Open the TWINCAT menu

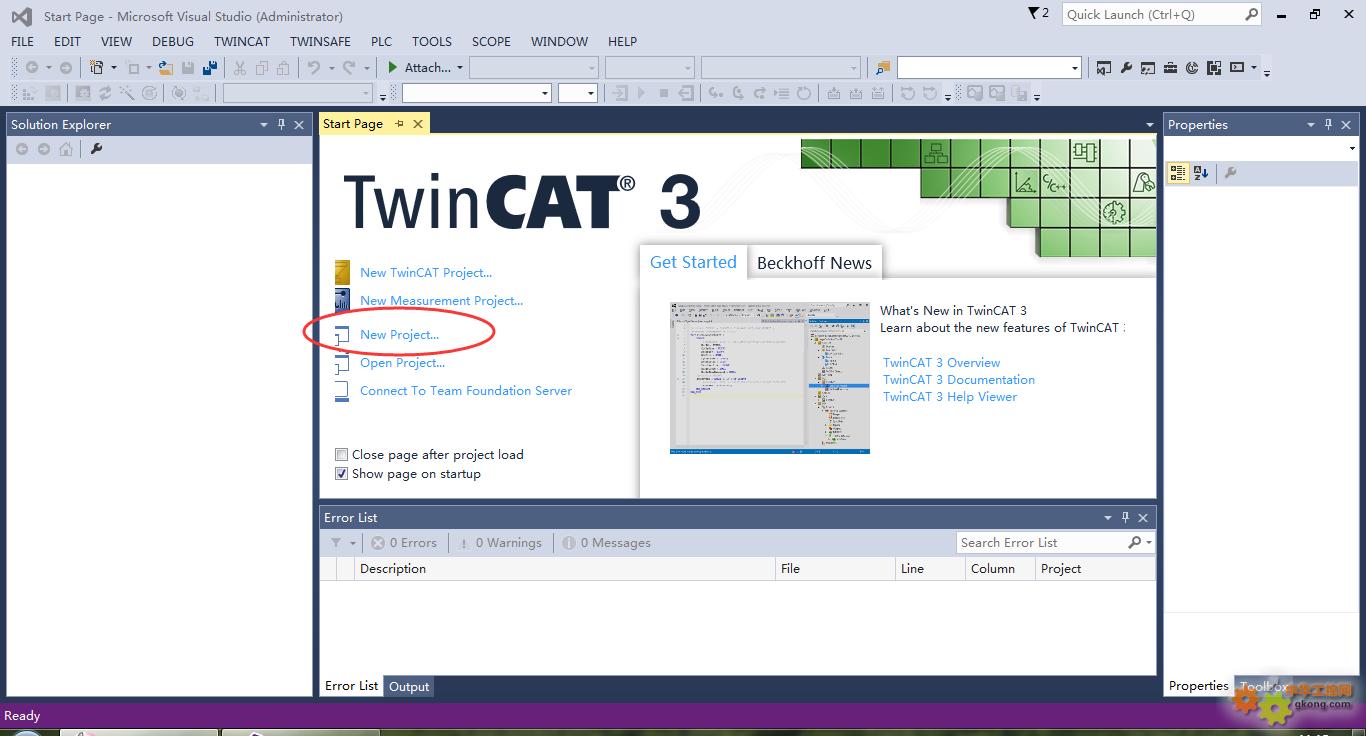(242, 41)
